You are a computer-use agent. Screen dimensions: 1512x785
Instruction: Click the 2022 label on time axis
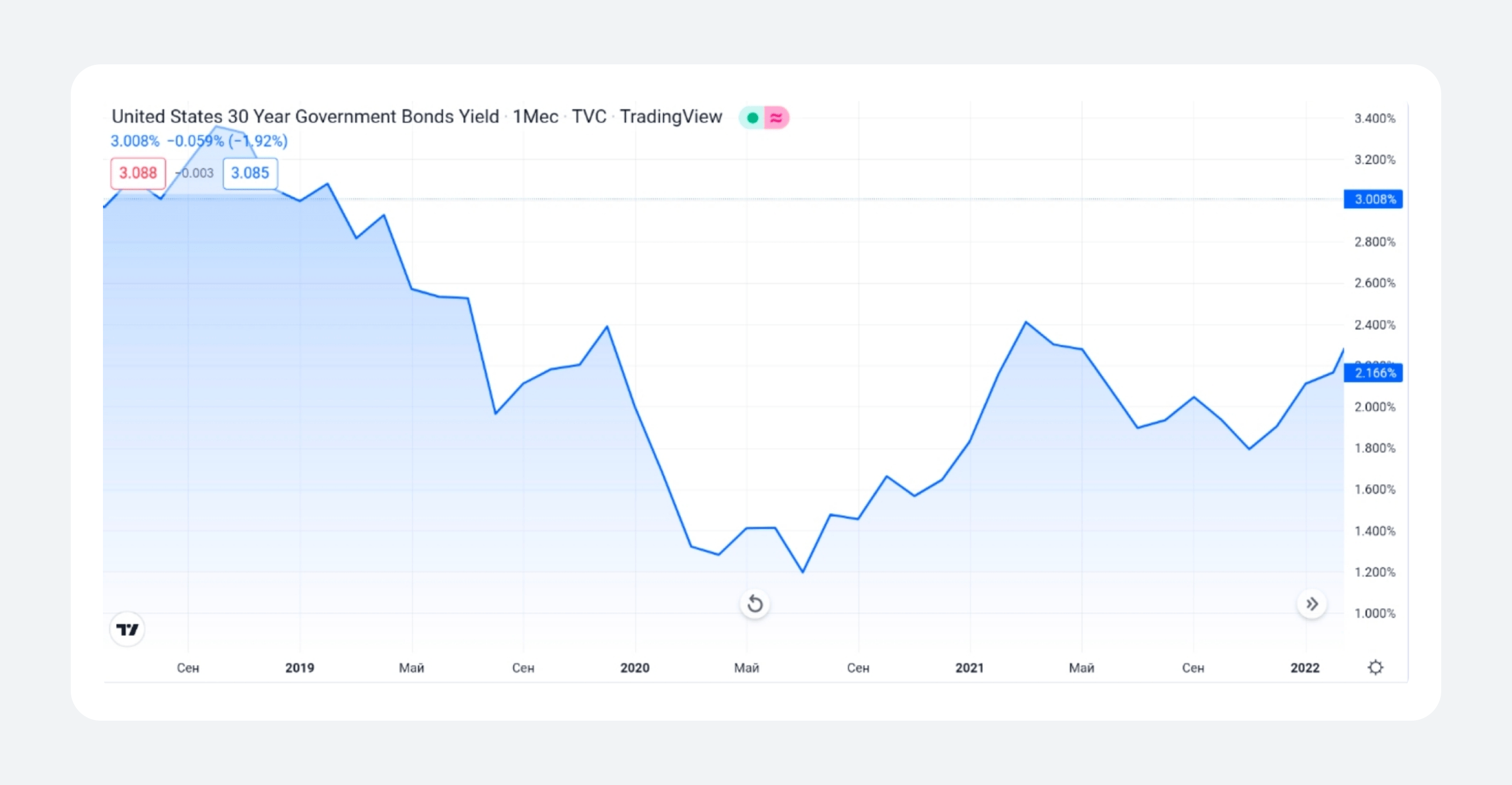coord(1305,668)
